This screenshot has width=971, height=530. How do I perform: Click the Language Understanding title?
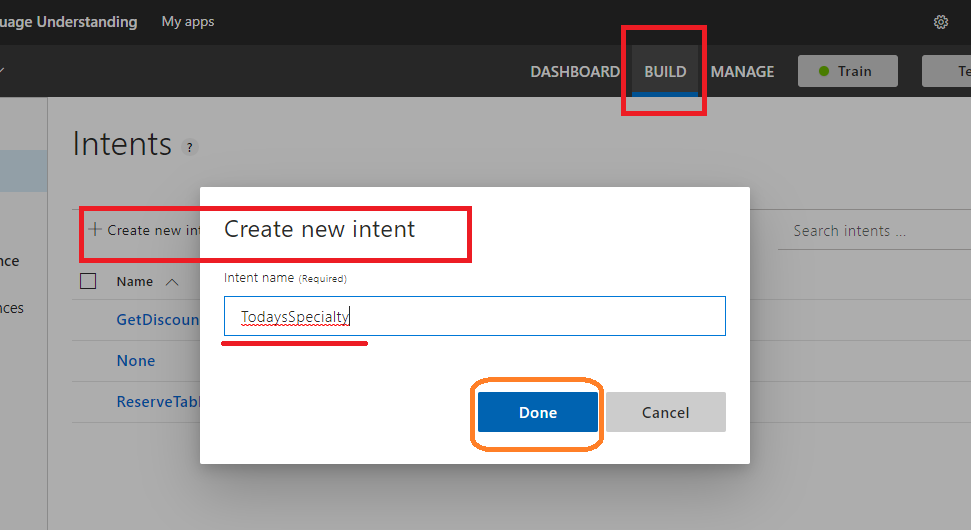point(69,21)
